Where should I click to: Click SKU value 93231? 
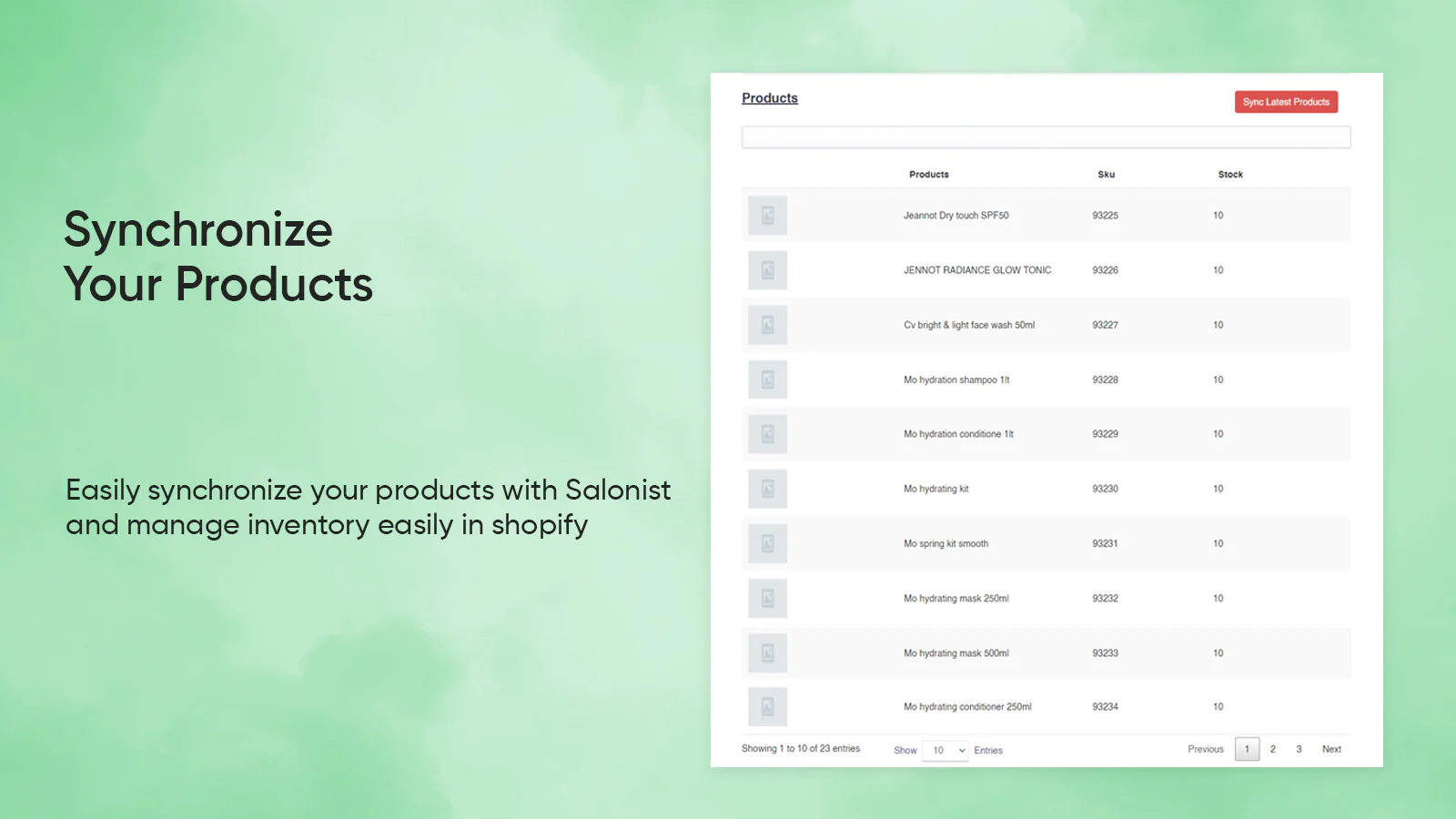tap(1105, 543)
